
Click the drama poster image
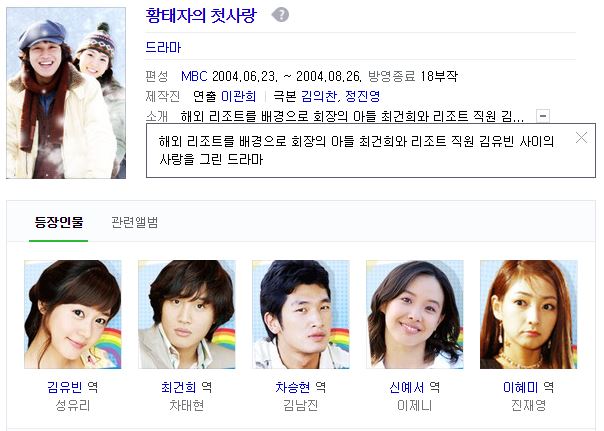(66, 93)
